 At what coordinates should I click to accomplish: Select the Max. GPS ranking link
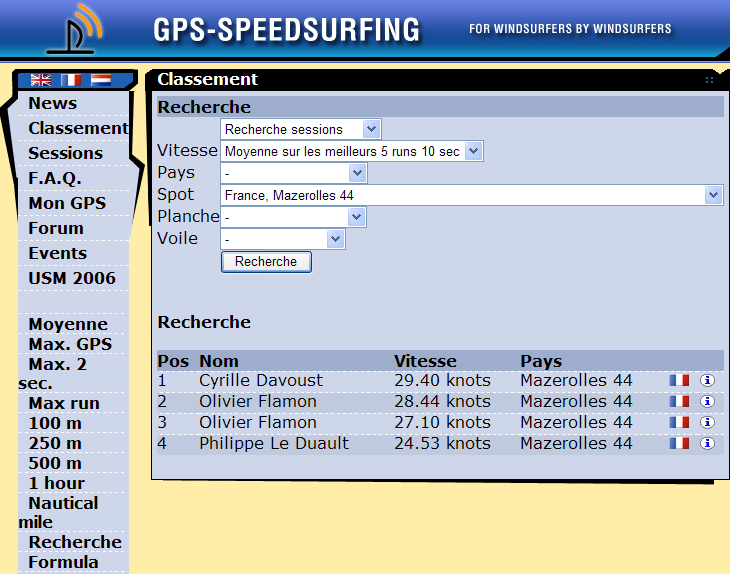coord(70,344)
